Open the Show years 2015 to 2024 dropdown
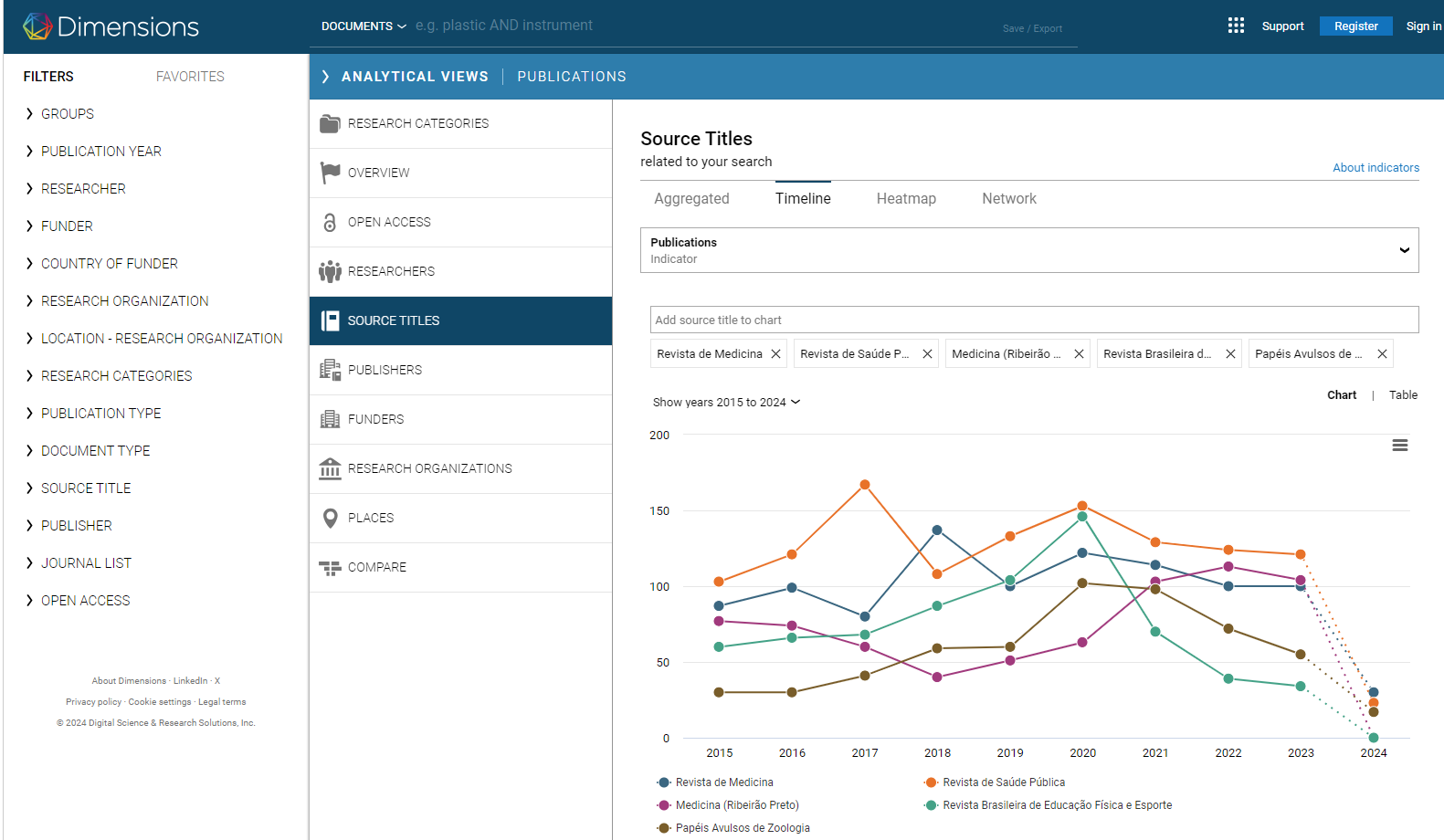The width and height of the screenshot is (1444, 840). coord(726,403)
